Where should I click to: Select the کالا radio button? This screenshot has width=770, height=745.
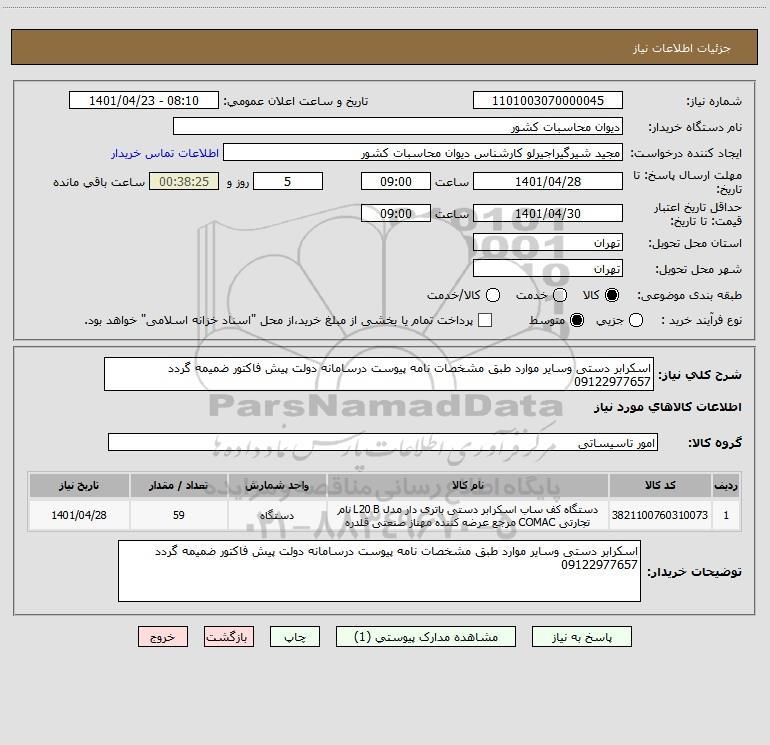coord(612,295)
